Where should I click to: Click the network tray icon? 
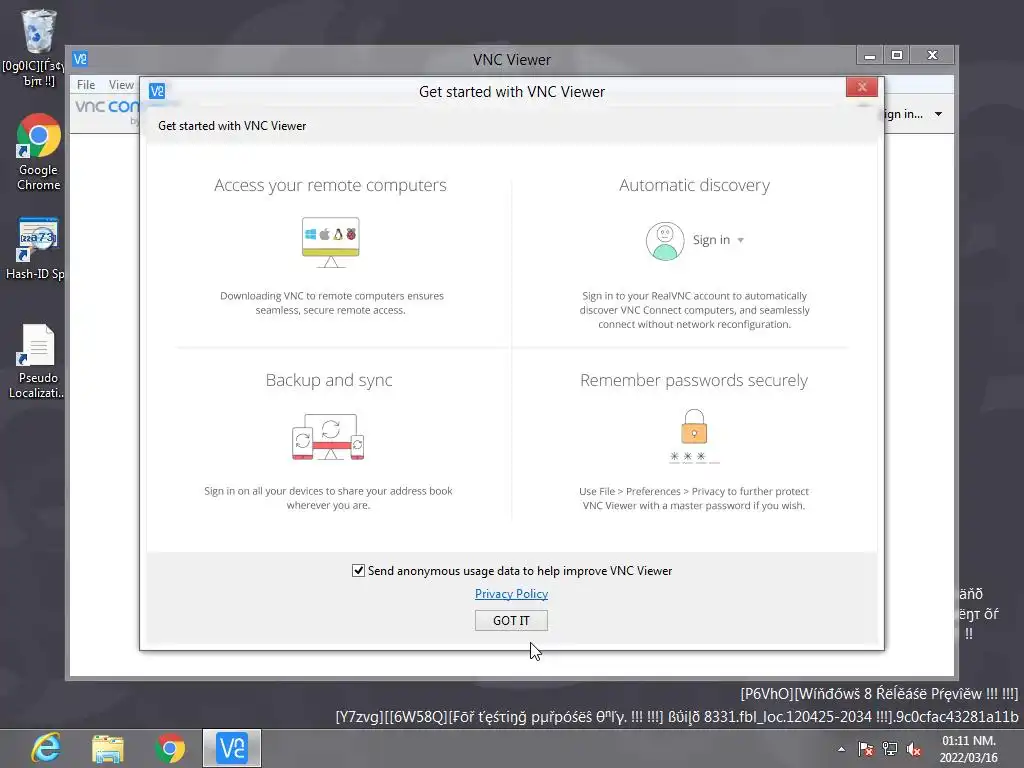[889, 749]
